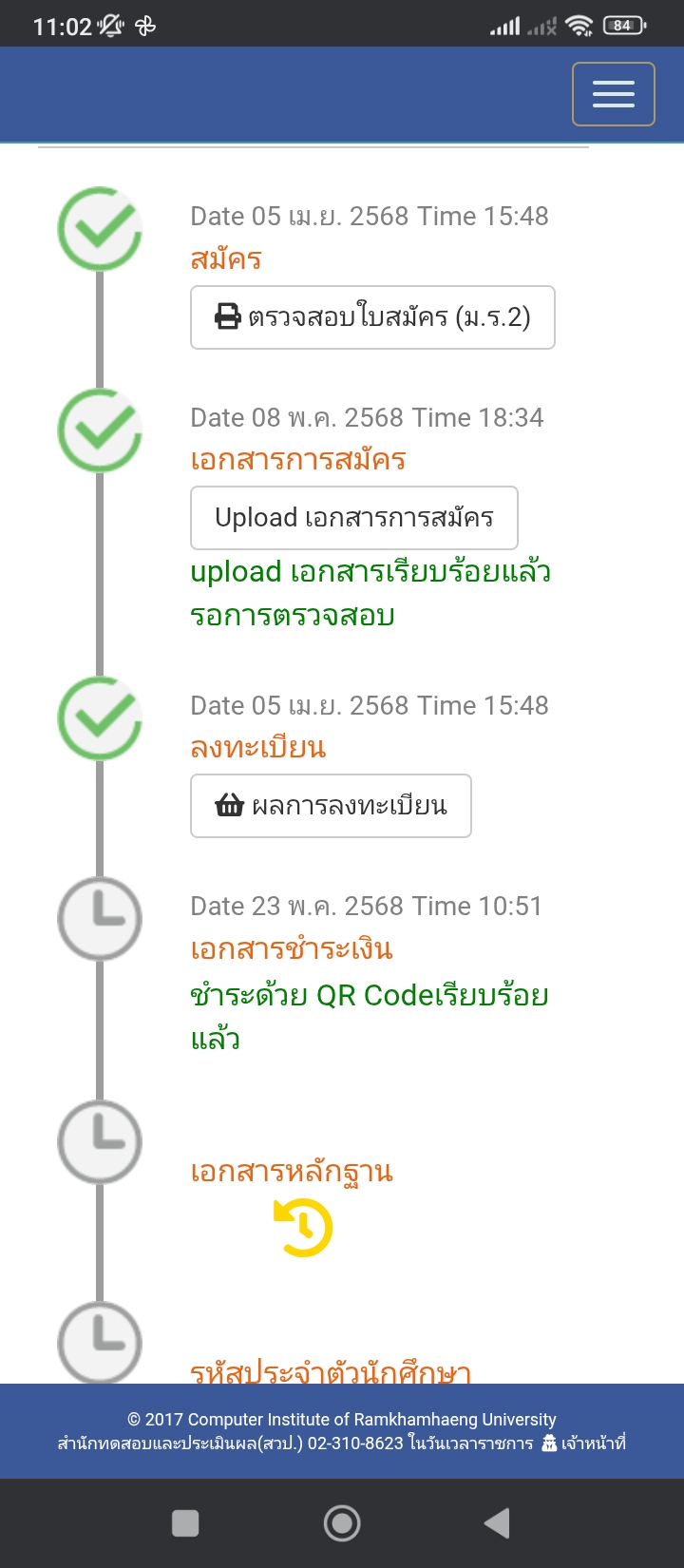Click the staff icon in the footer
The width and height of the screenshot is (684, 1568).
click(549, 1444)
